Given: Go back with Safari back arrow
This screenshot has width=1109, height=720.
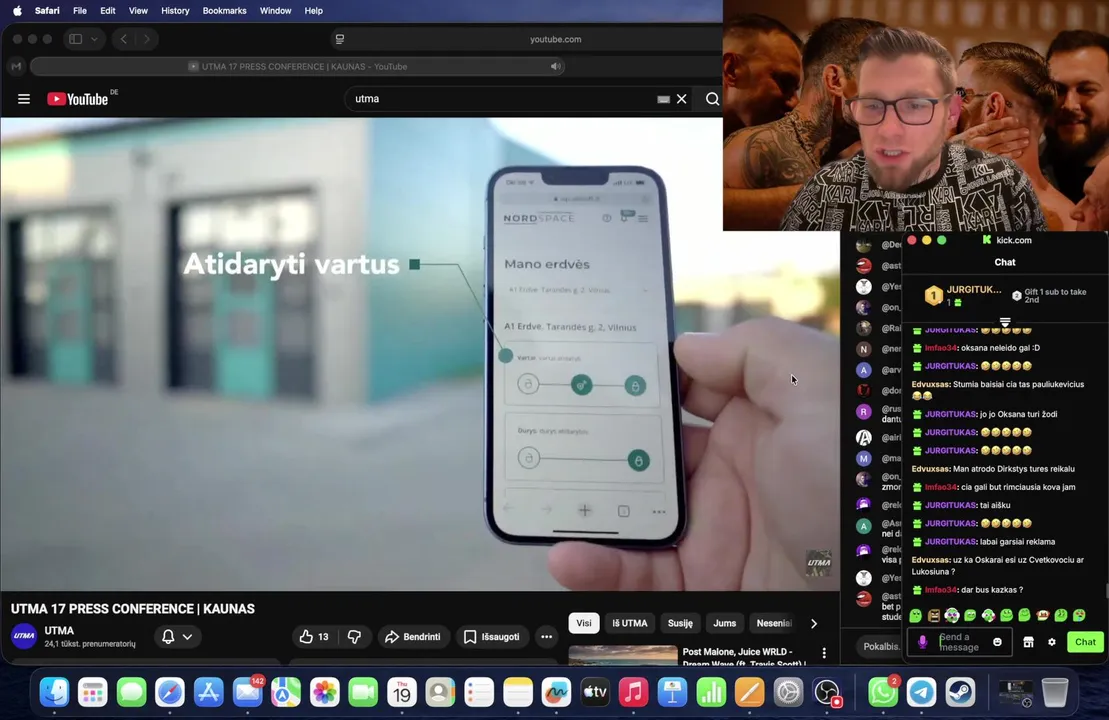Looking at the screenshot, I should (124, 39).
